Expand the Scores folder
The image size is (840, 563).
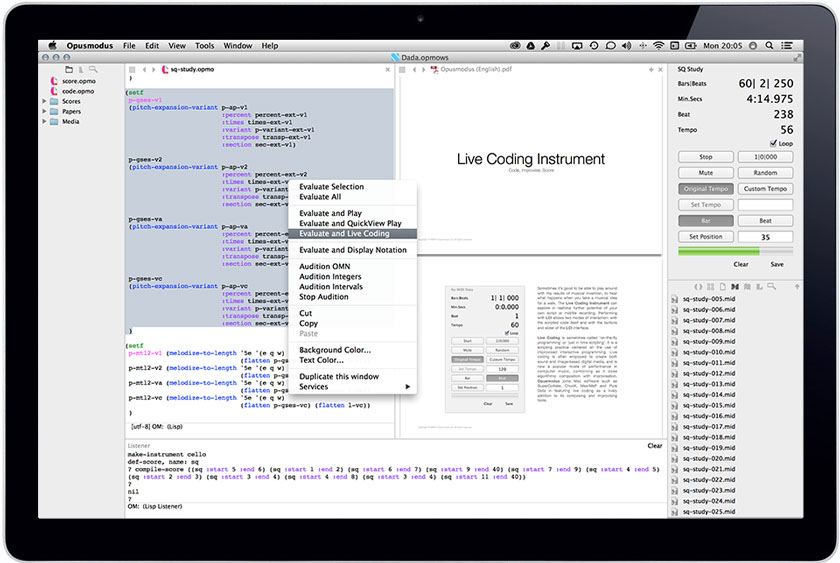[x=44, y=101]
